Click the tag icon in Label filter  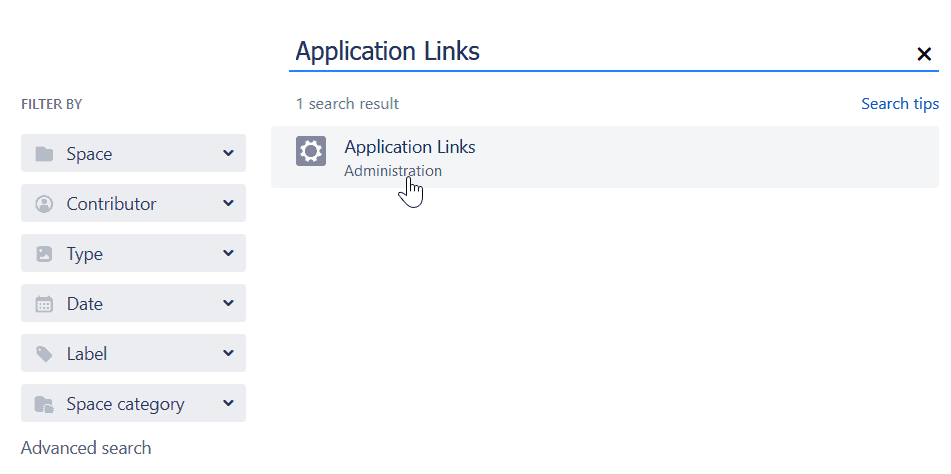click(44, 354)
